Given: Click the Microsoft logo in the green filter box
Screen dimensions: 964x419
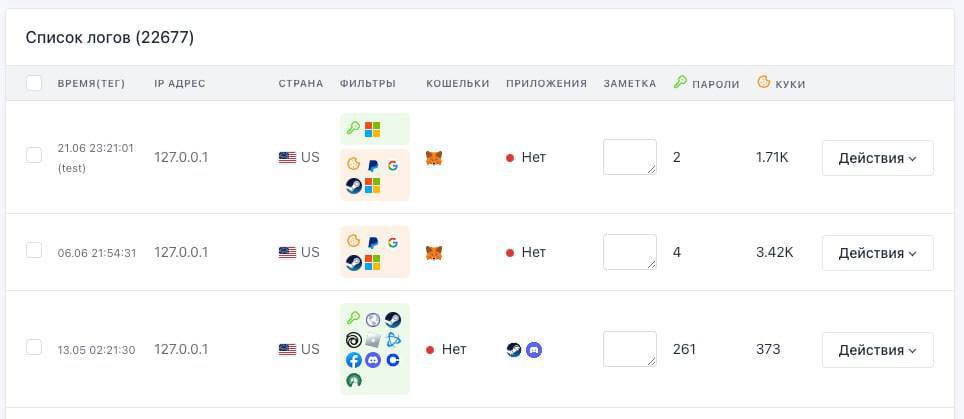Looking at the screenshot, I should (373, 129).
